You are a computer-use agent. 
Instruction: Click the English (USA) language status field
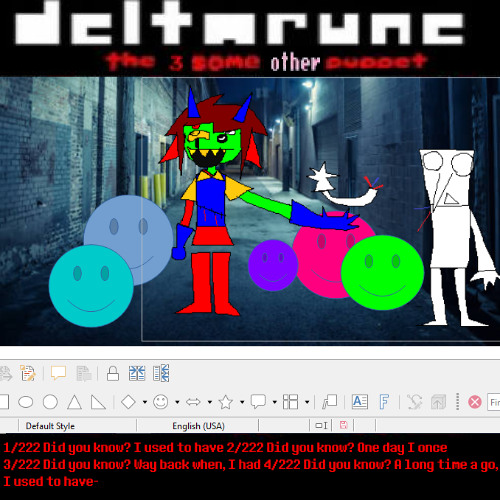click(x=198, y=426)
